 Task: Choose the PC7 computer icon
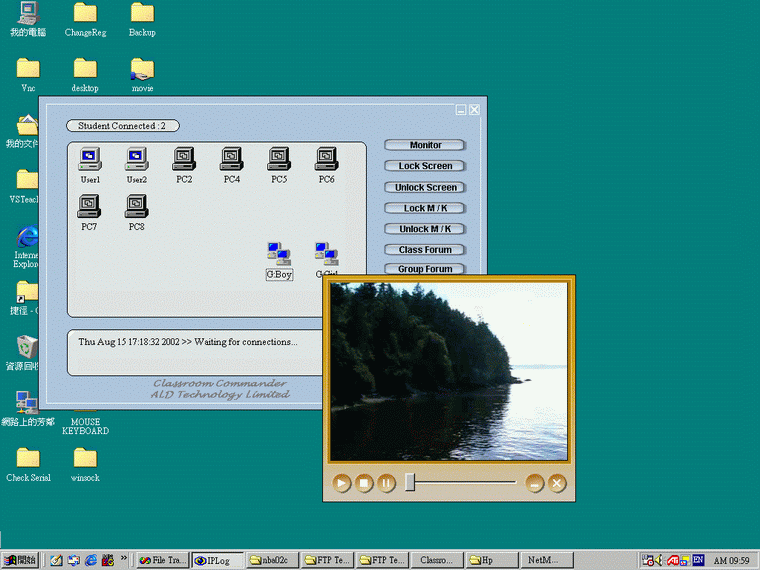tap(89, 206)
